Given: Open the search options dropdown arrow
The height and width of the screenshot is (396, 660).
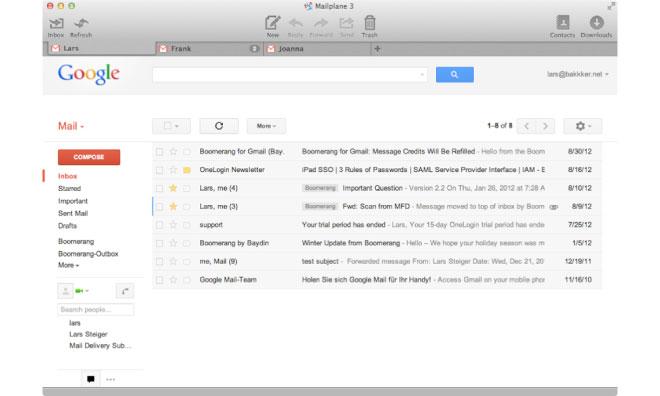Looking at the screenshot, I should [422, 74].
